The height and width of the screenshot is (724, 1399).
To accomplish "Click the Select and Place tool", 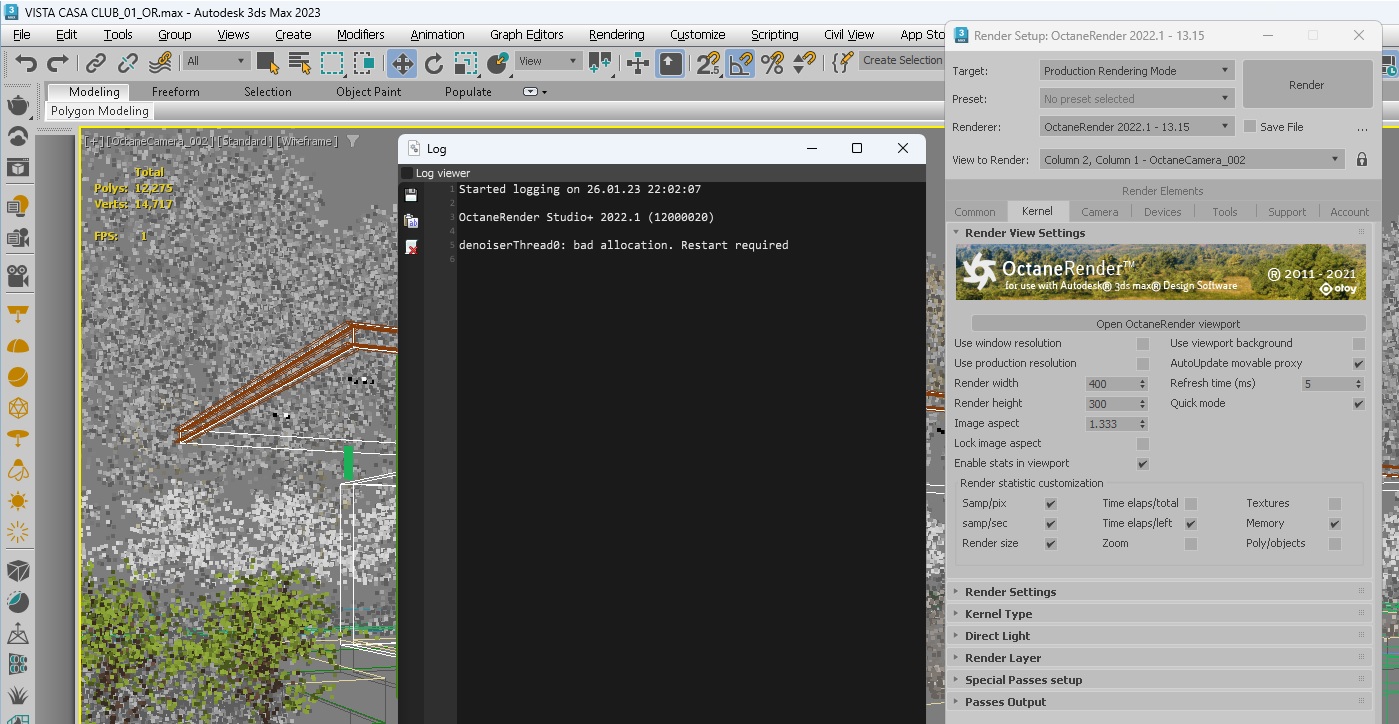I will coord(498,63).
